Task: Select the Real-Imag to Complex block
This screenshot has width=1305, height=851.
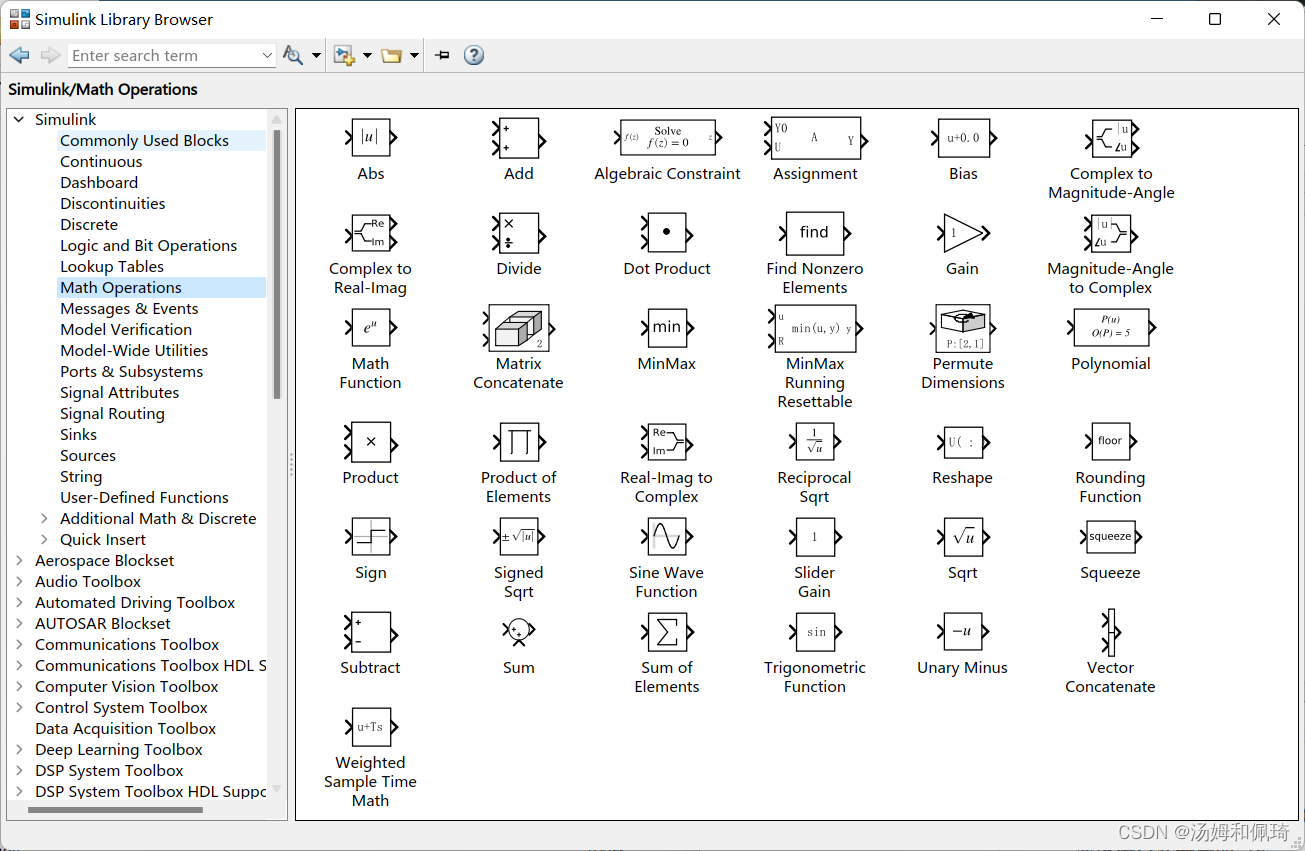Action: [x=666, y=442]
